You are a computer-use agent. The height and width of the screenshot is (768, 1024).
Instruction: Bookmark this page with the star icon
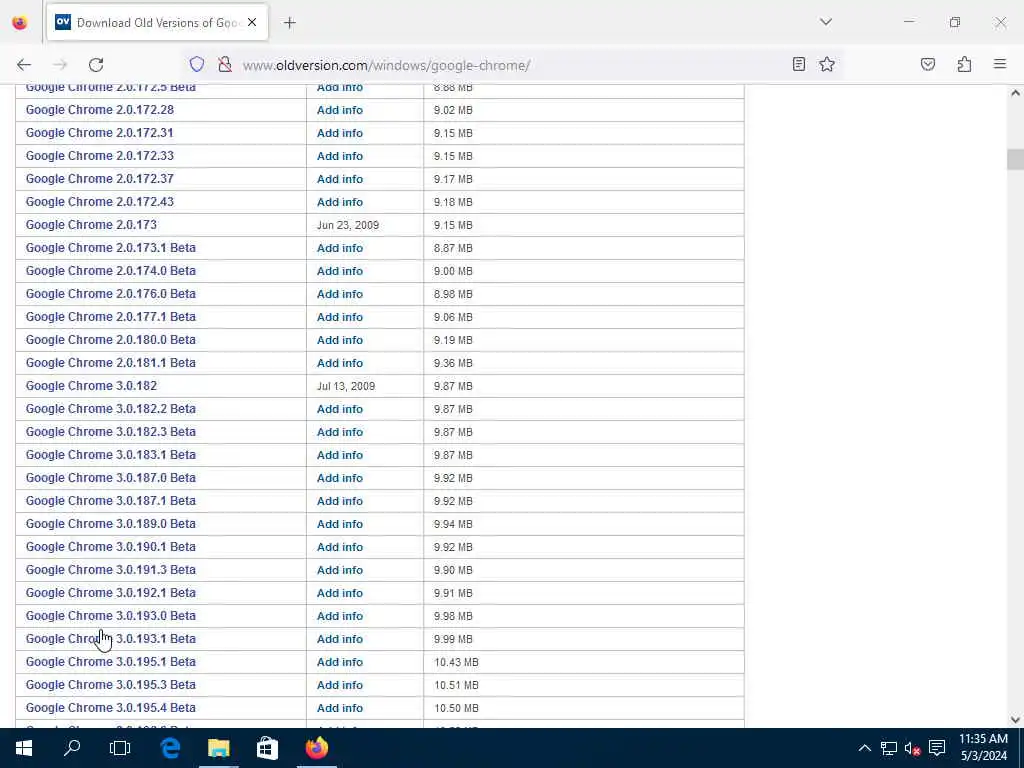coord(827,64)
